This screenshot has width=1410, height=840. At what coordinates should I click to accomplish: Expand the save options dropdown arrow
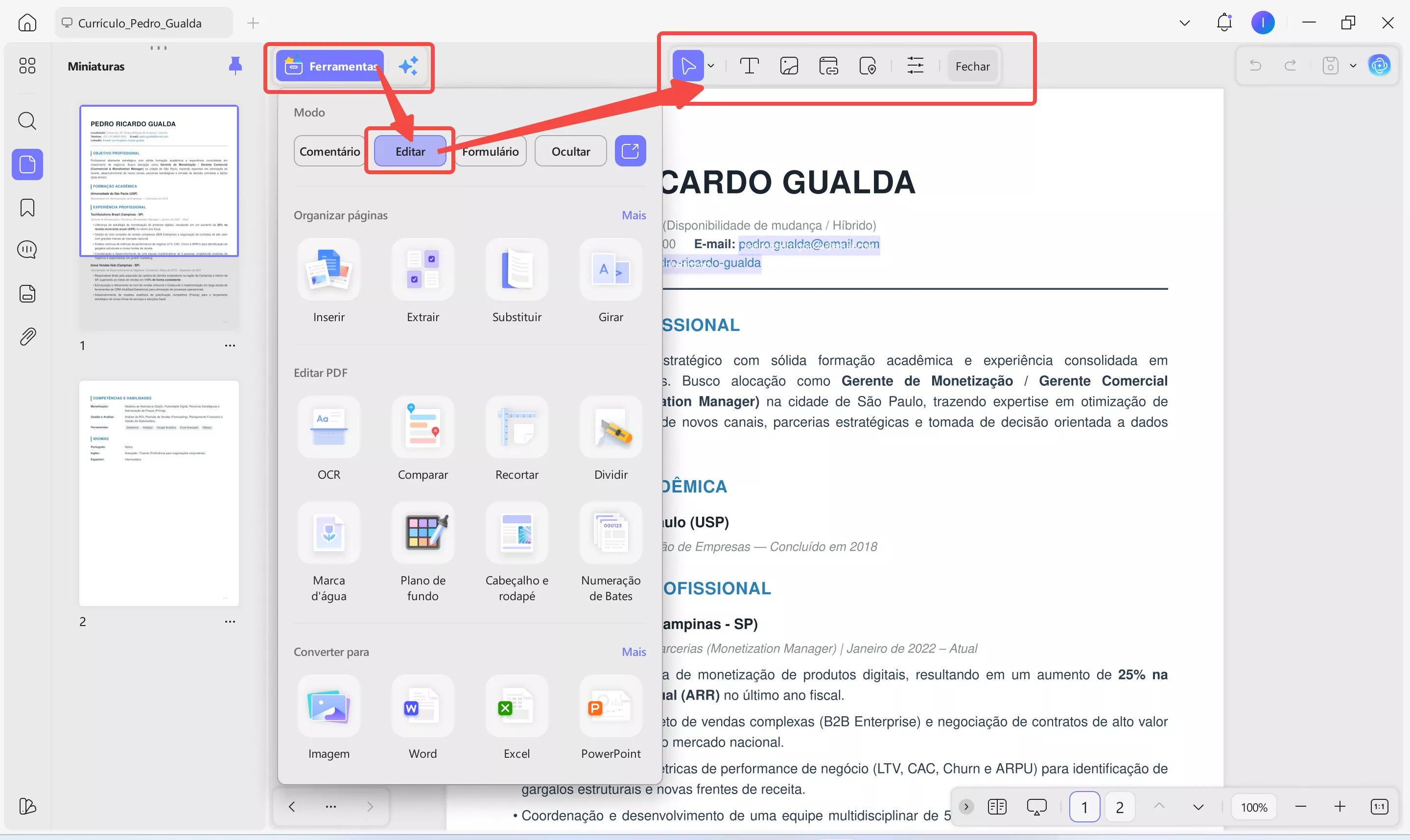click(1353, 66)
